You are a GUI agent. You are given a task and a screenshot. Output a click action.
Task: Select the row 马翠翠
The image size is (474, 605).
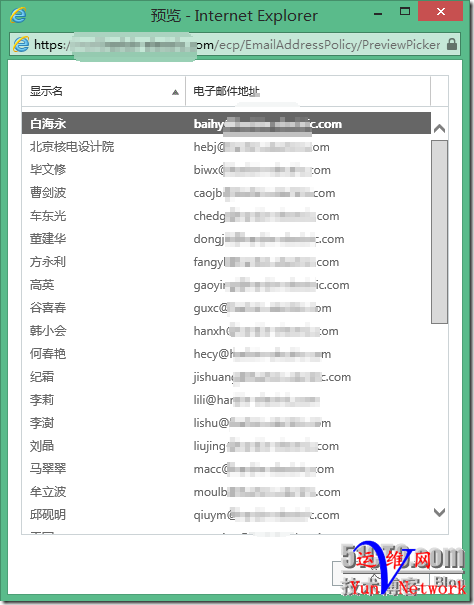(226, 469)
